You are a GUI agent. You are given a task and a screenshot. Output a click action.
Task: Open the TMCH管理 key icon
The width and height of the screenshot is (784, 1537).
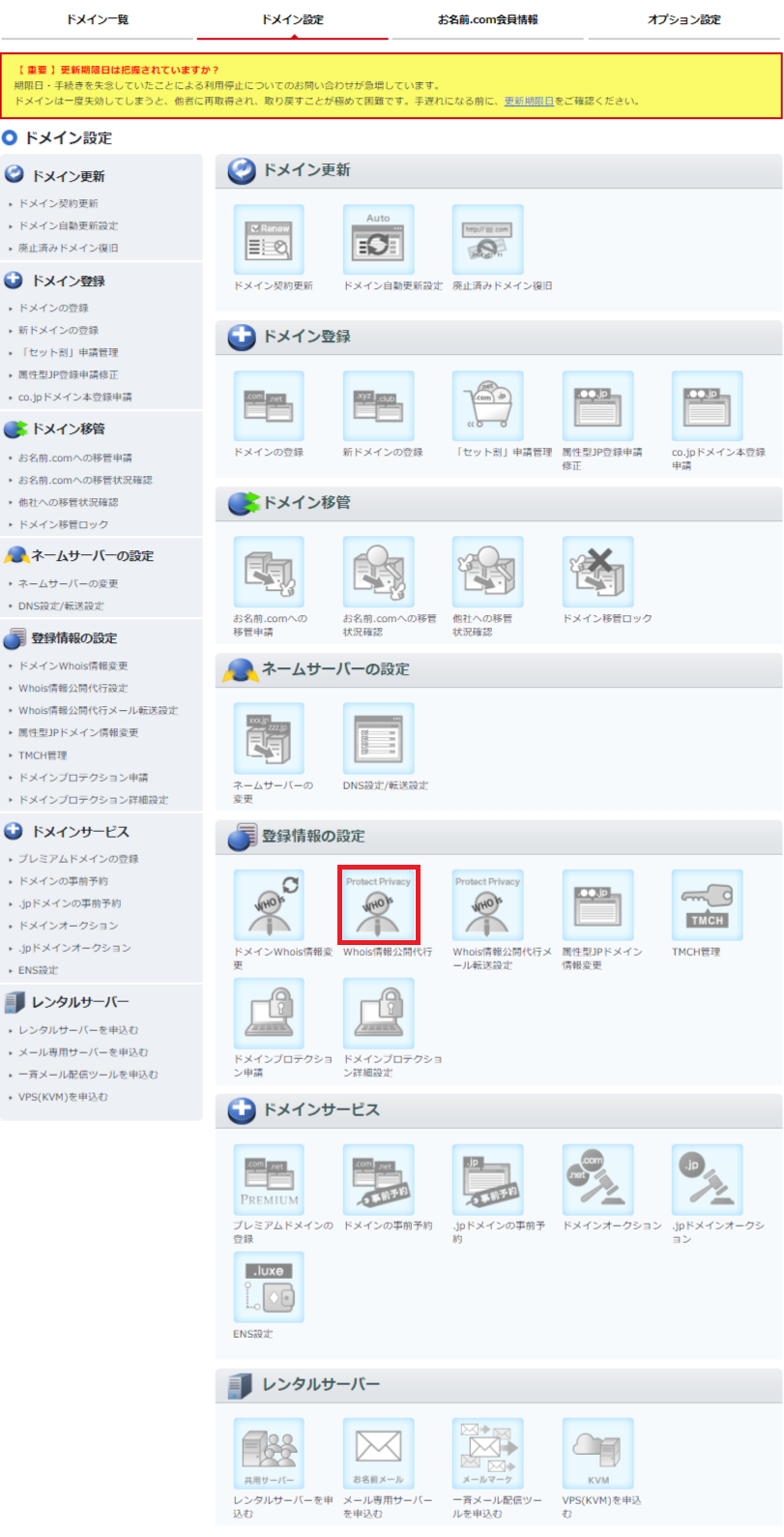click(708, 904)
